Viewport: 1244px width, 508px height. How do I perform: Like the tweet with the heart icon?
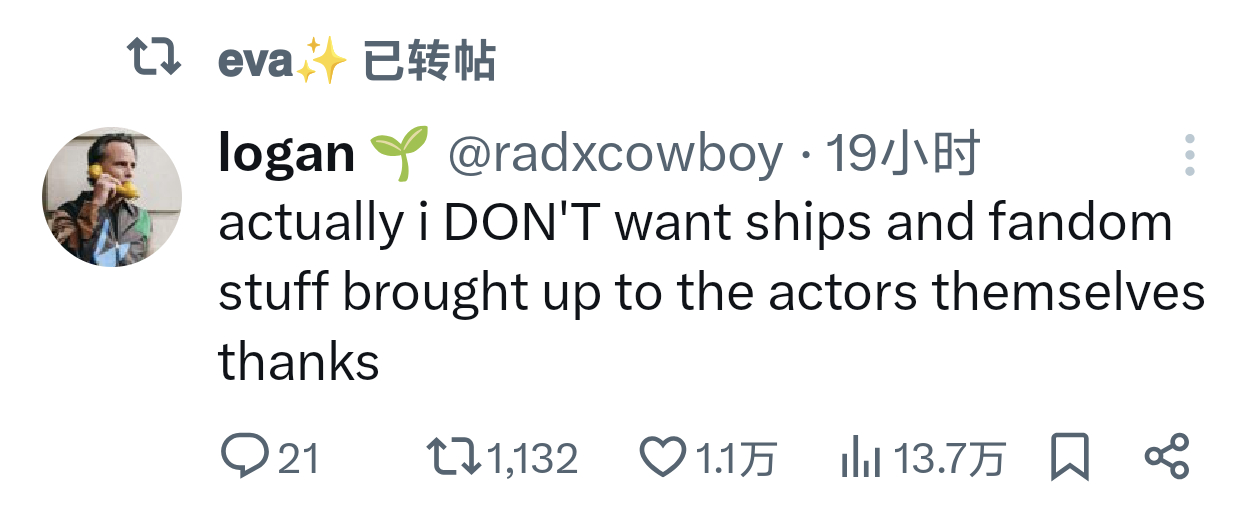(x=662, y=457)
